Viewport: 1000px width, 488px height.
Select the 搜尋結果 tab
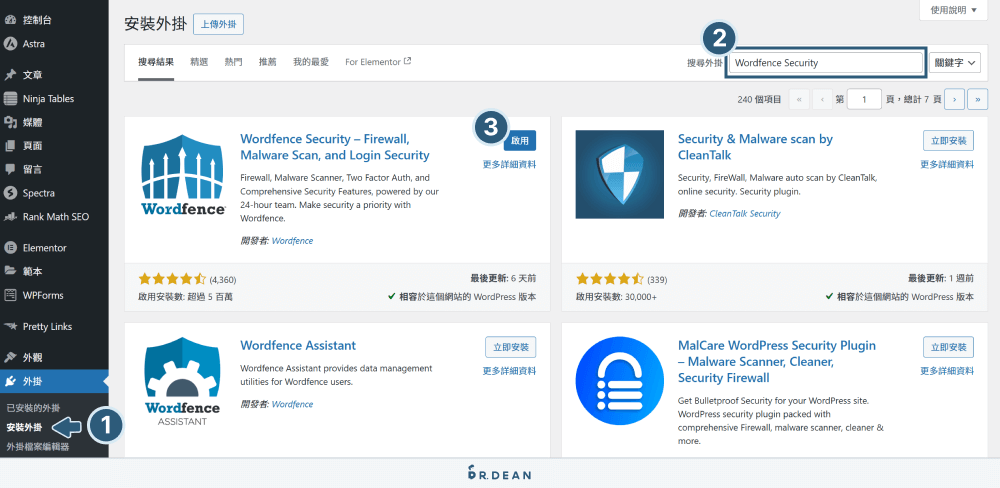pyautogui.click(x=156, y=63)
